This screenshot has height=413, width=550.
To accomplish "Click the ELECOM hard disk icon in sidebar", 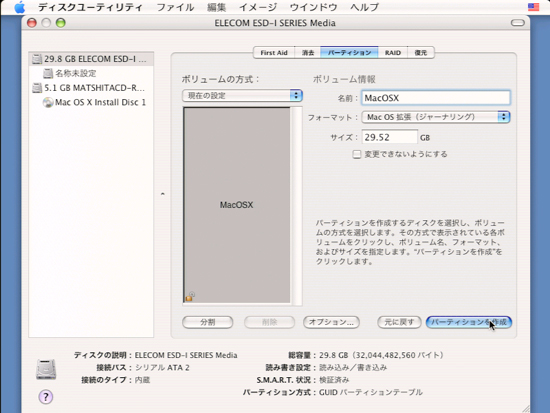I will 37,59.
